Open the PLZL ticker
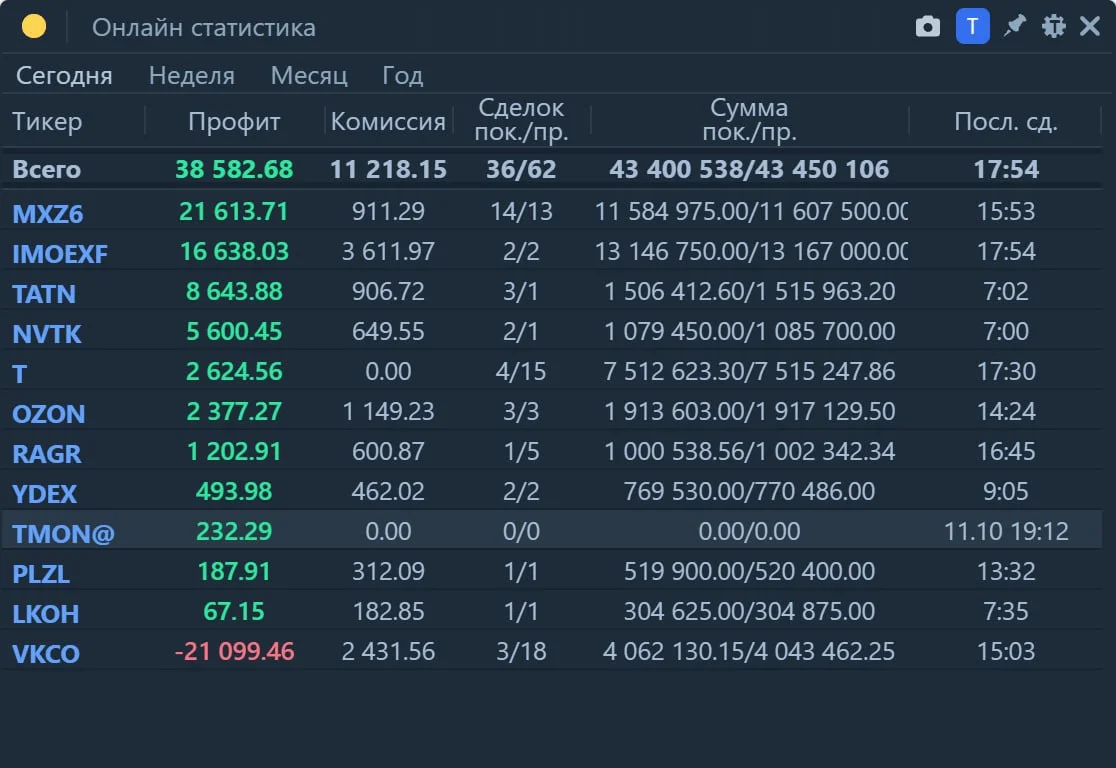Viewport: 1116px width, 768px height. tap(41, 573)
